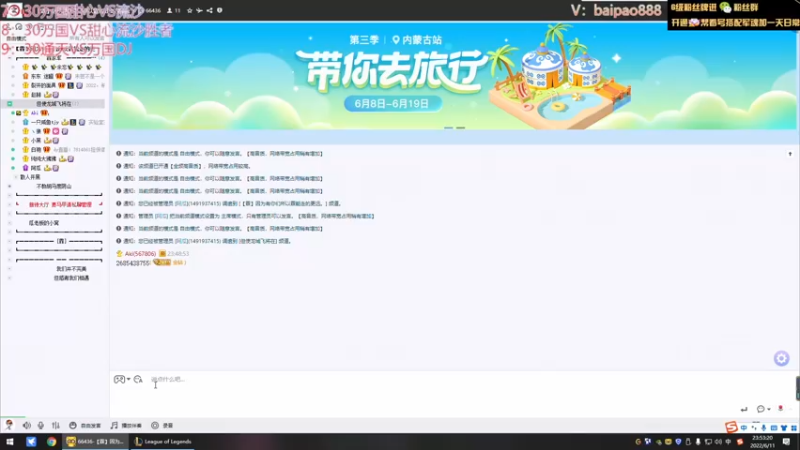Click the red flower gift icon
The height and width of the screenshot is (450, 800).
point(780,409)
